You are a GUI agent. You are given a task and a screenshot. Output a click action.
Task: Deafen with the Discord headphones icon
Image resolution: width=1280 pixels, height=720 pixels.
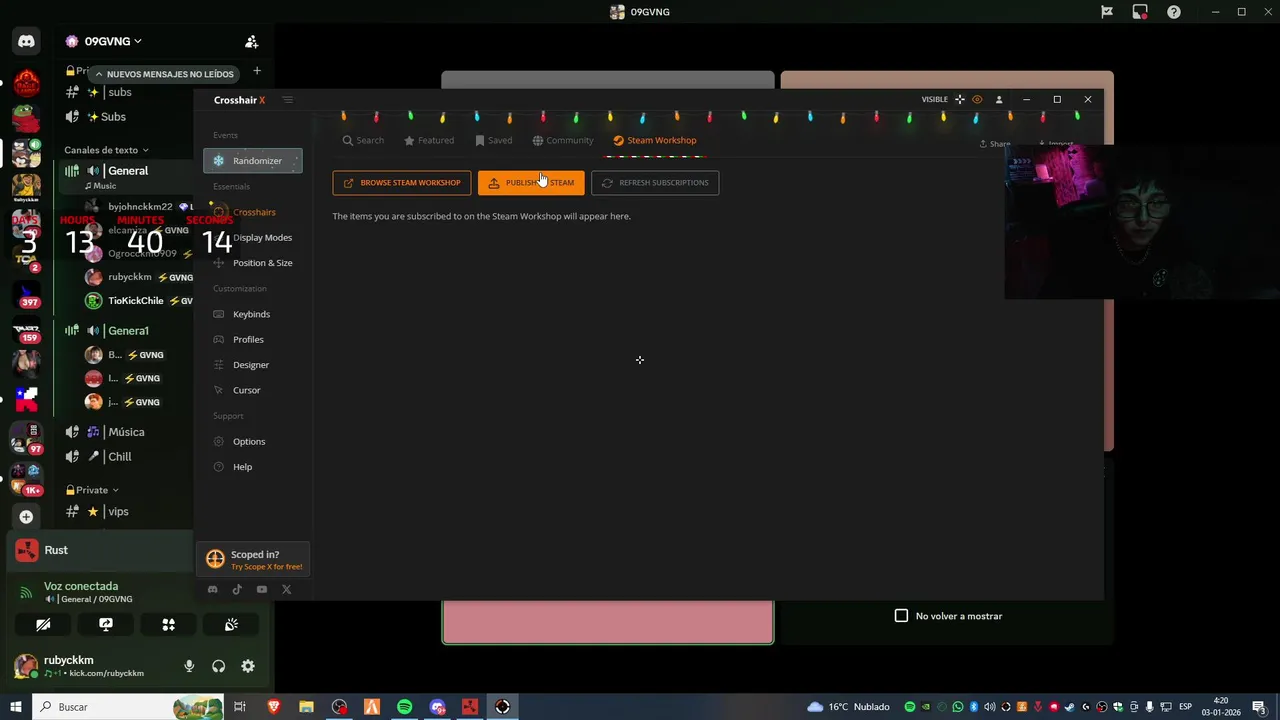tap(218, 666)
